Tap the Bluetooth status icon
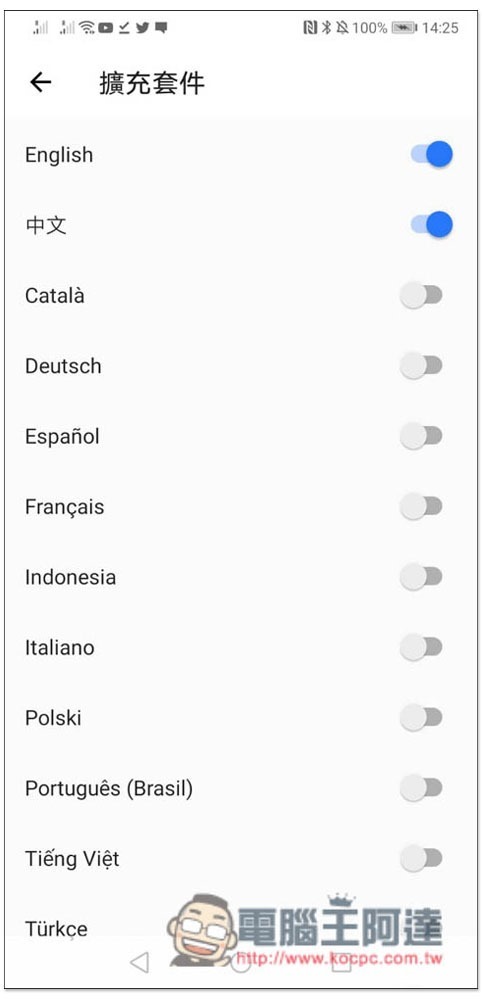This screenshot has width=482, height=1000. coord(326,27)
